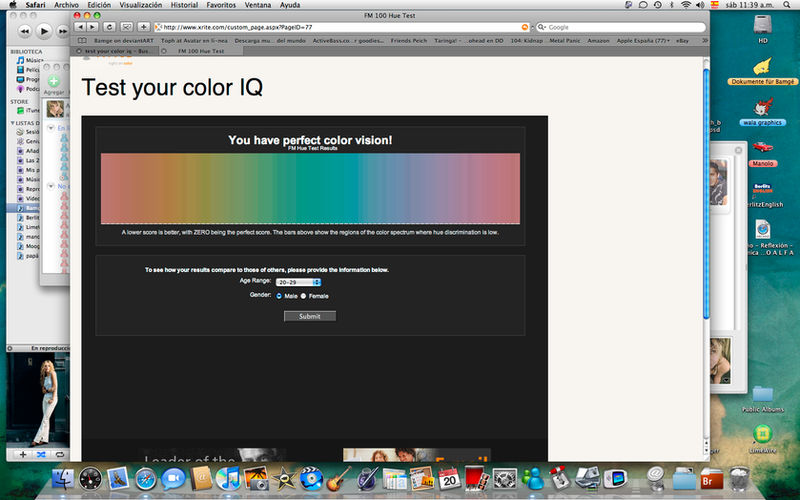The image size is (800, 500).
Task: Switch to the FM 100 Hue Test tab
Action: tap(201, 51)
